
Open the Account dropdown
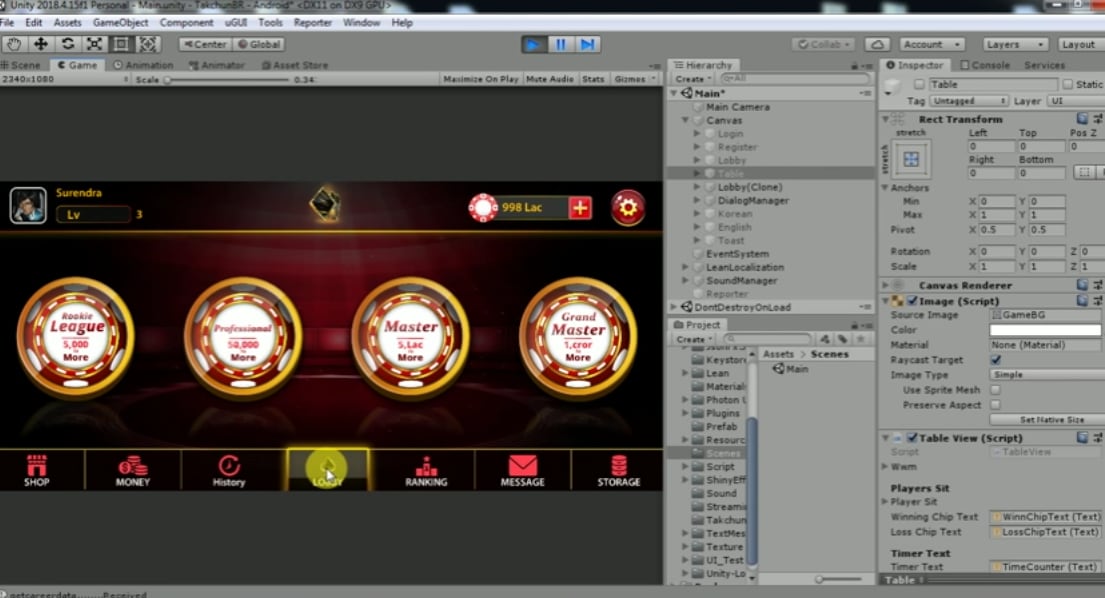(932, 44)
